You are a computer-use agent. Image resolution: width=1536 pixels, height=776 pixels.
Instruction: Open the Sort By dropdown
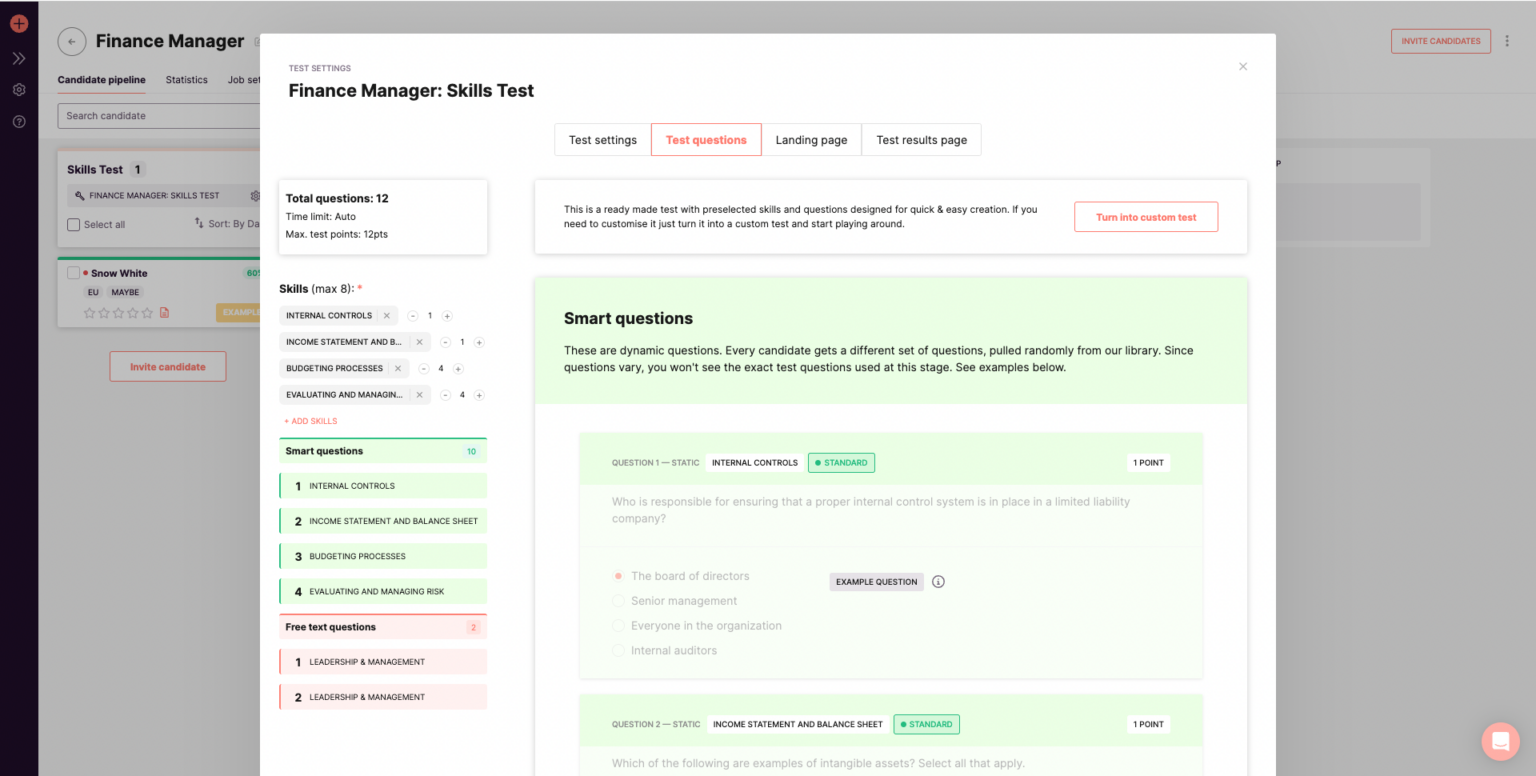(x=224, y=223)
